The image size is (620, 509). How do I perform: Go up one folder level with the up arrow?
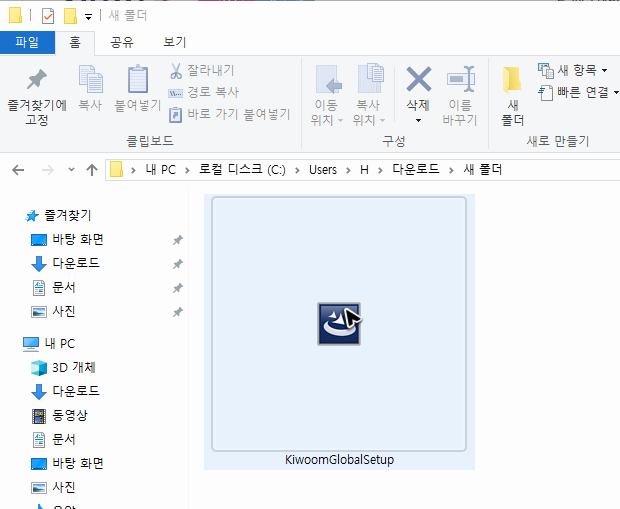coord(92,170)
